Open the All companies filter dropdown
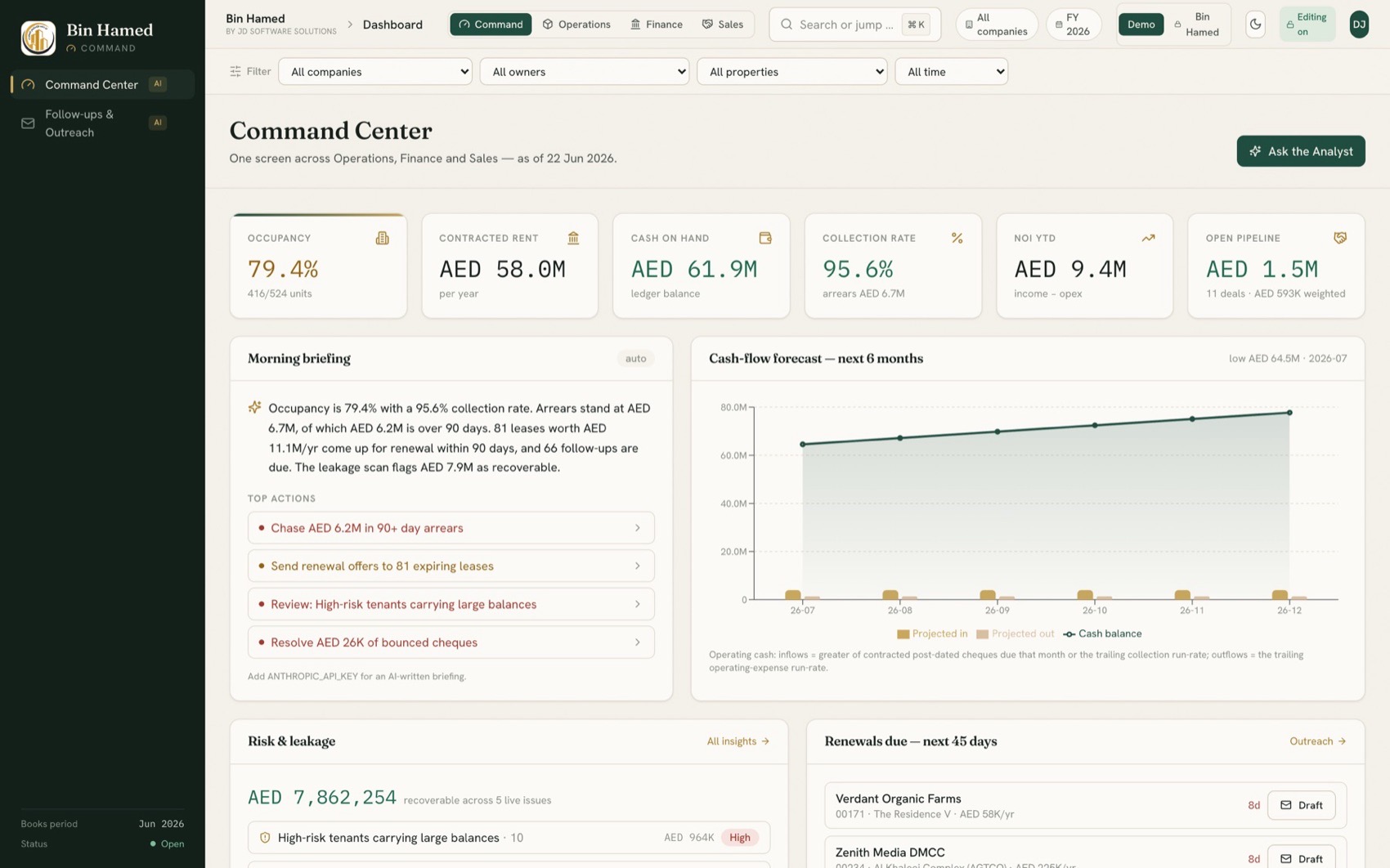Image resolution: width=1390 pixels, height=868 pixels. point(375,72)
